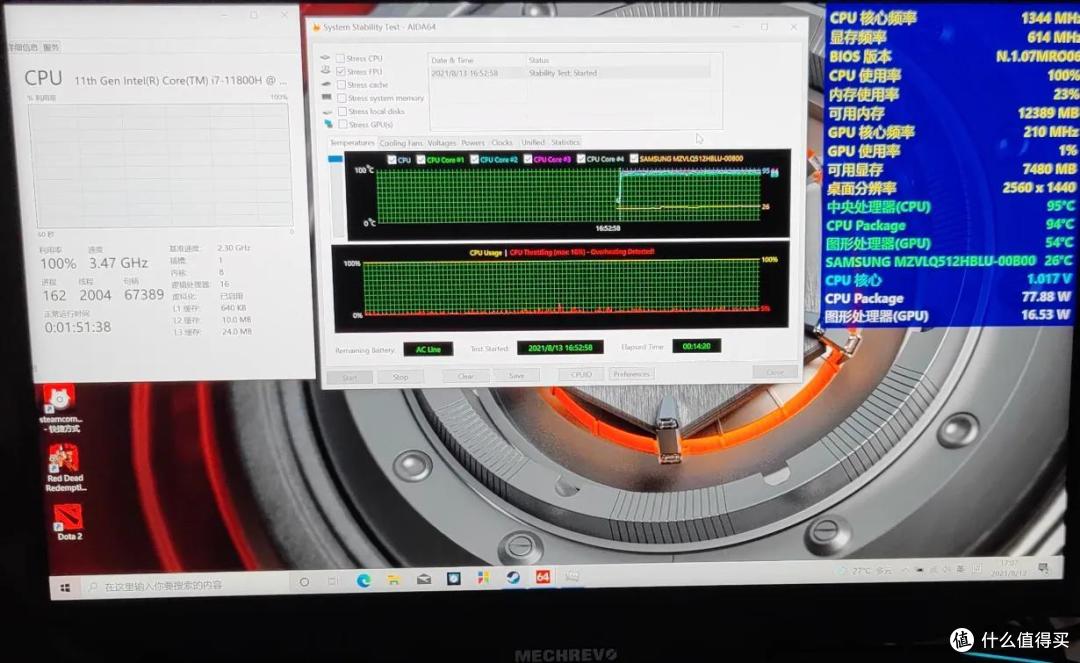Switch to the Unified tab
This screenshot has width=1080, height=663.
pyautogui.click(x=533, y=142)
